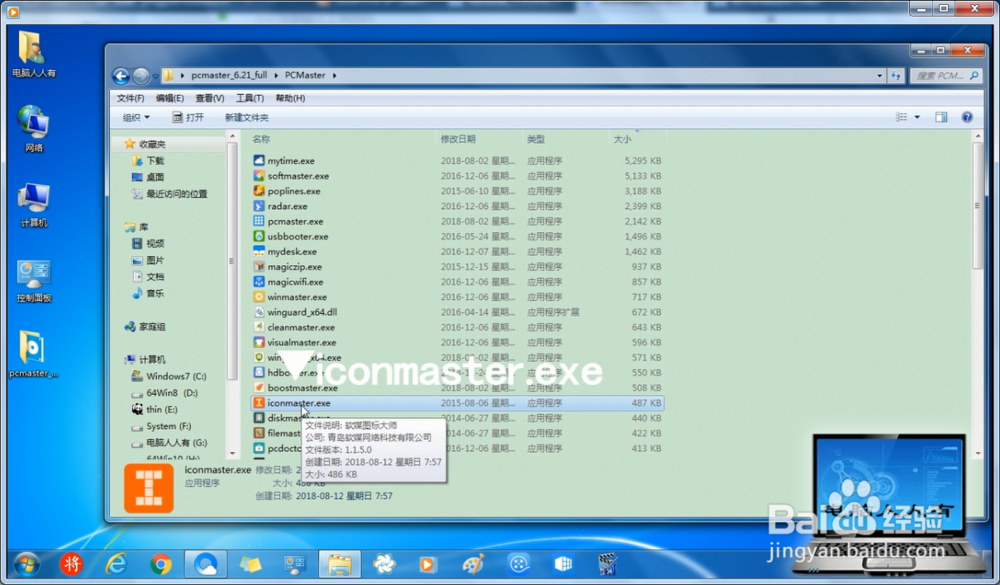Select the cleanmaster.exe file icon
1000x585 pixels.
tap(258, 327)
